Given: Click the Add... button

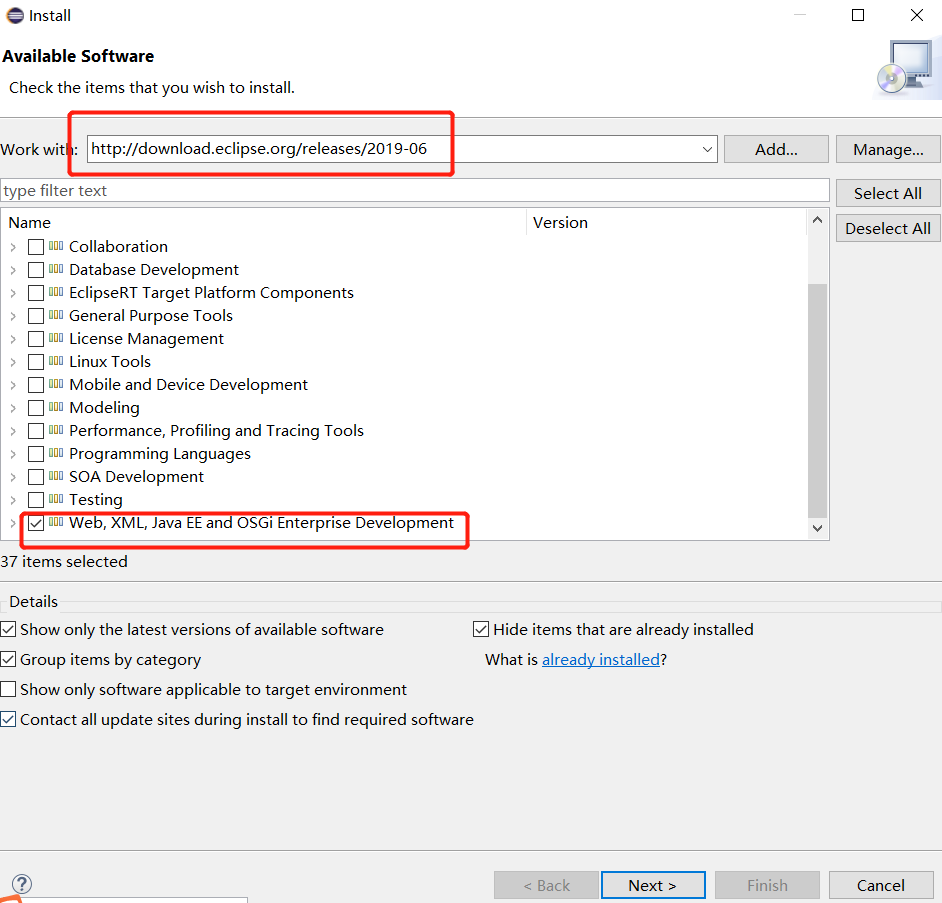Looking at the screenshot, I should pos(776,149).
